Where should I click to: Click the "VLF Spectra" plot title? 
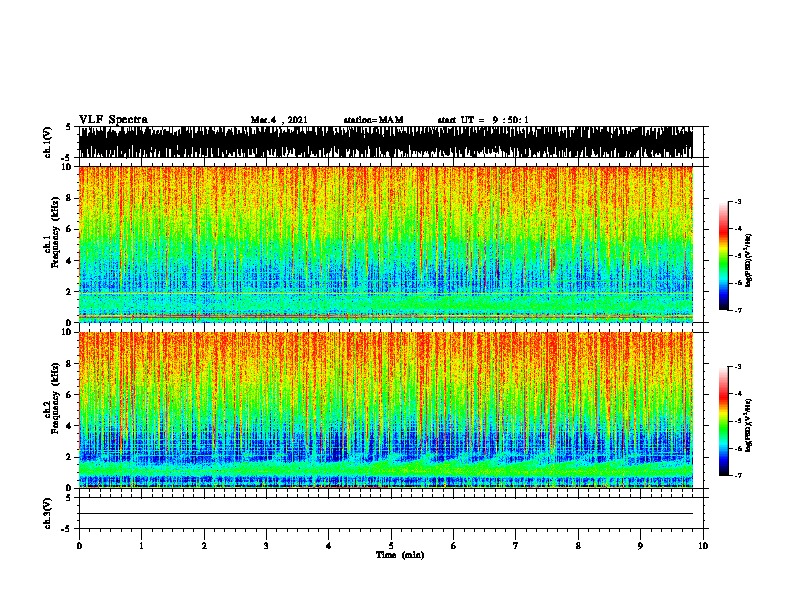[113, 120]
